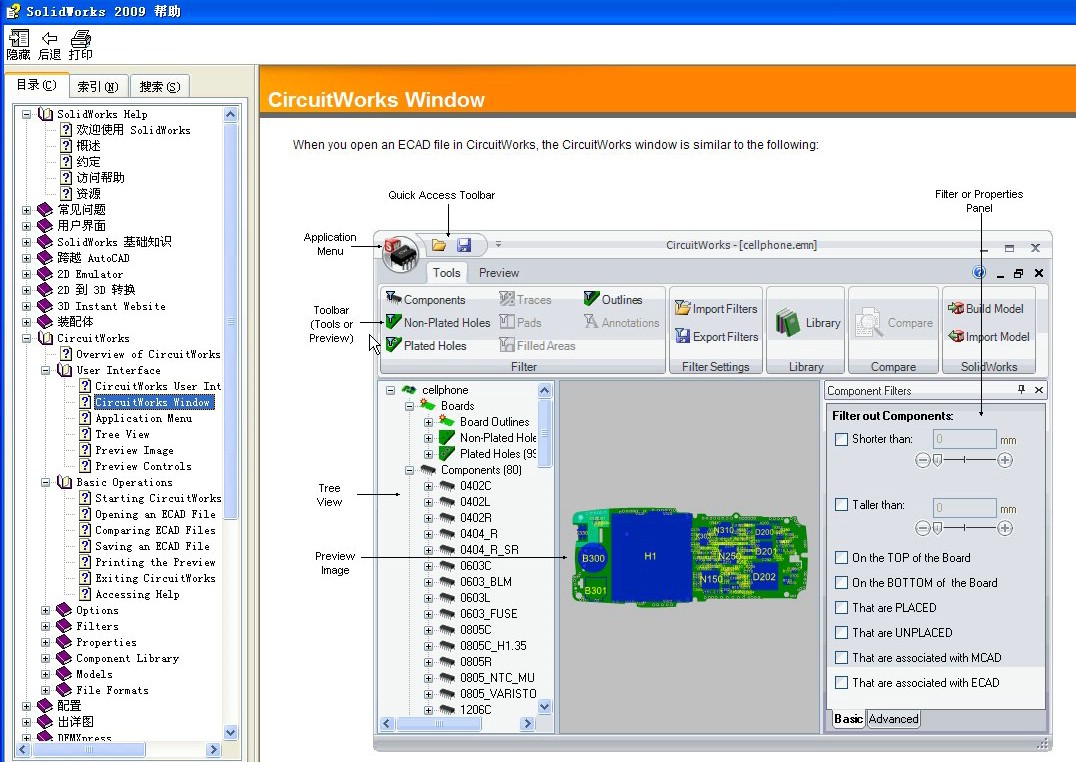Click the open folder icon in Quick Access Toolbar
Image resolution: width=1076 pixels, height=762 pixels.
(439, 245)
